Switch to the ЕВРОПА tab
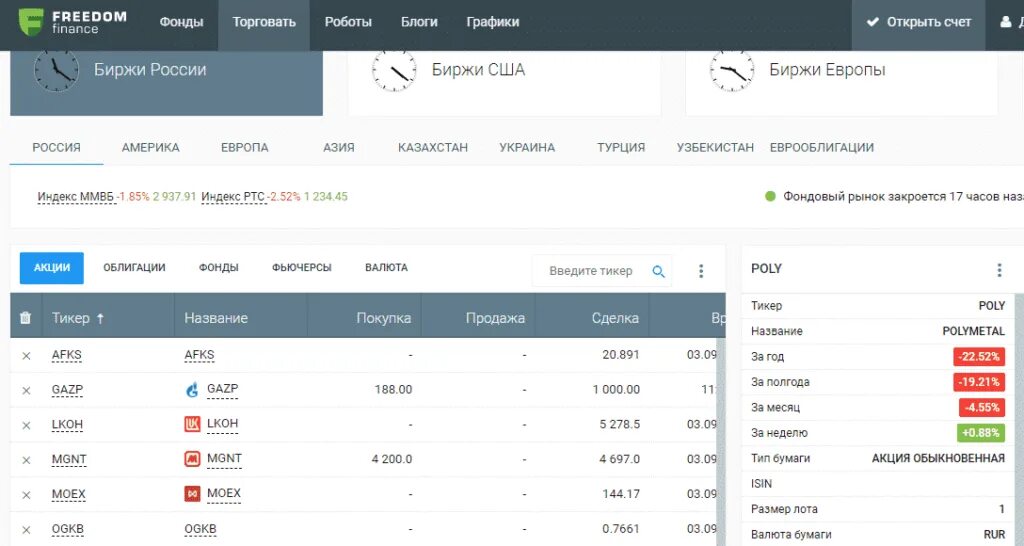Image resolution: width=1024 pixels, height=546 pixels. (x=245, y=148)
